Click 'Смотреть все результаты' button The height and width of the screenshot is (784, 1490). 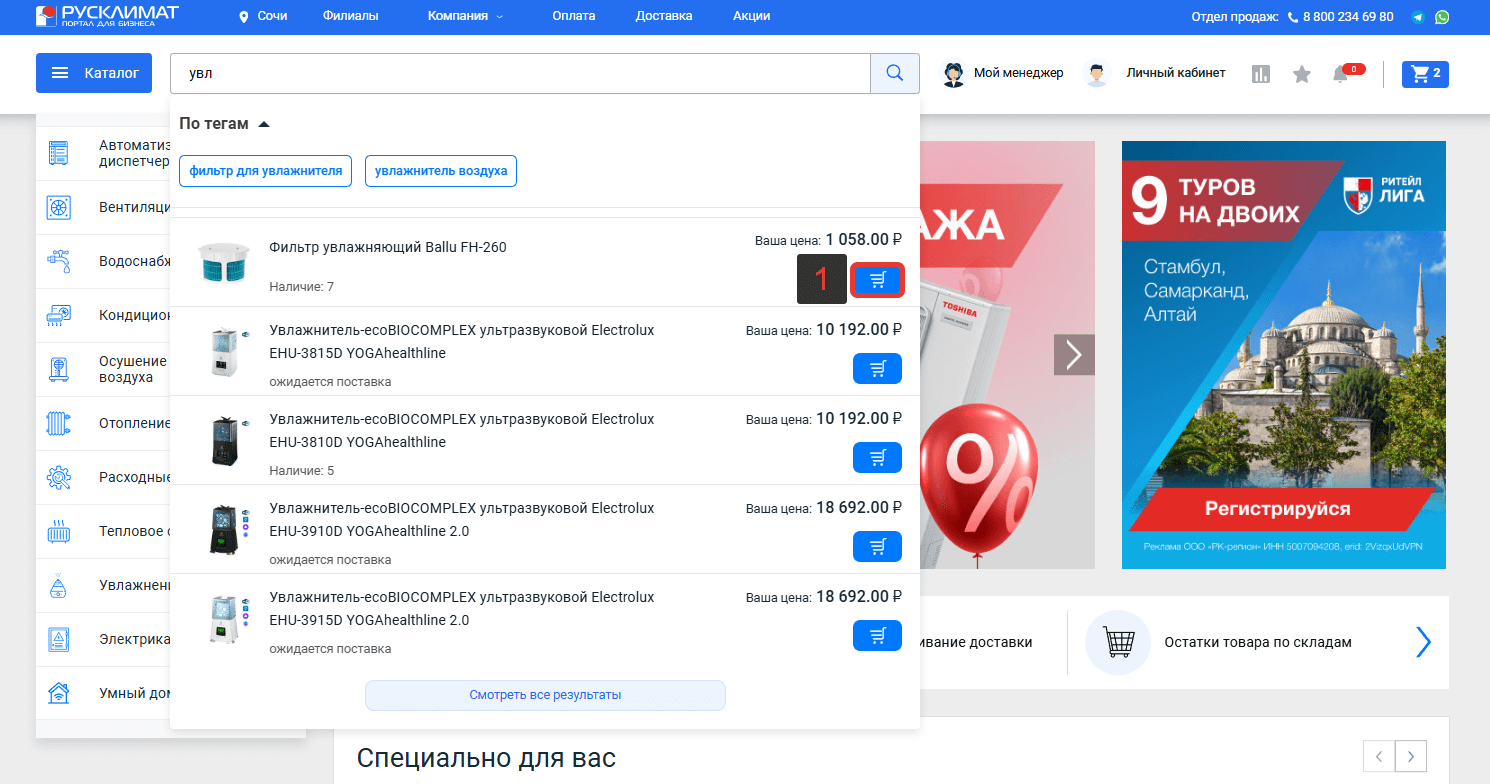click(x=545, y=695)
